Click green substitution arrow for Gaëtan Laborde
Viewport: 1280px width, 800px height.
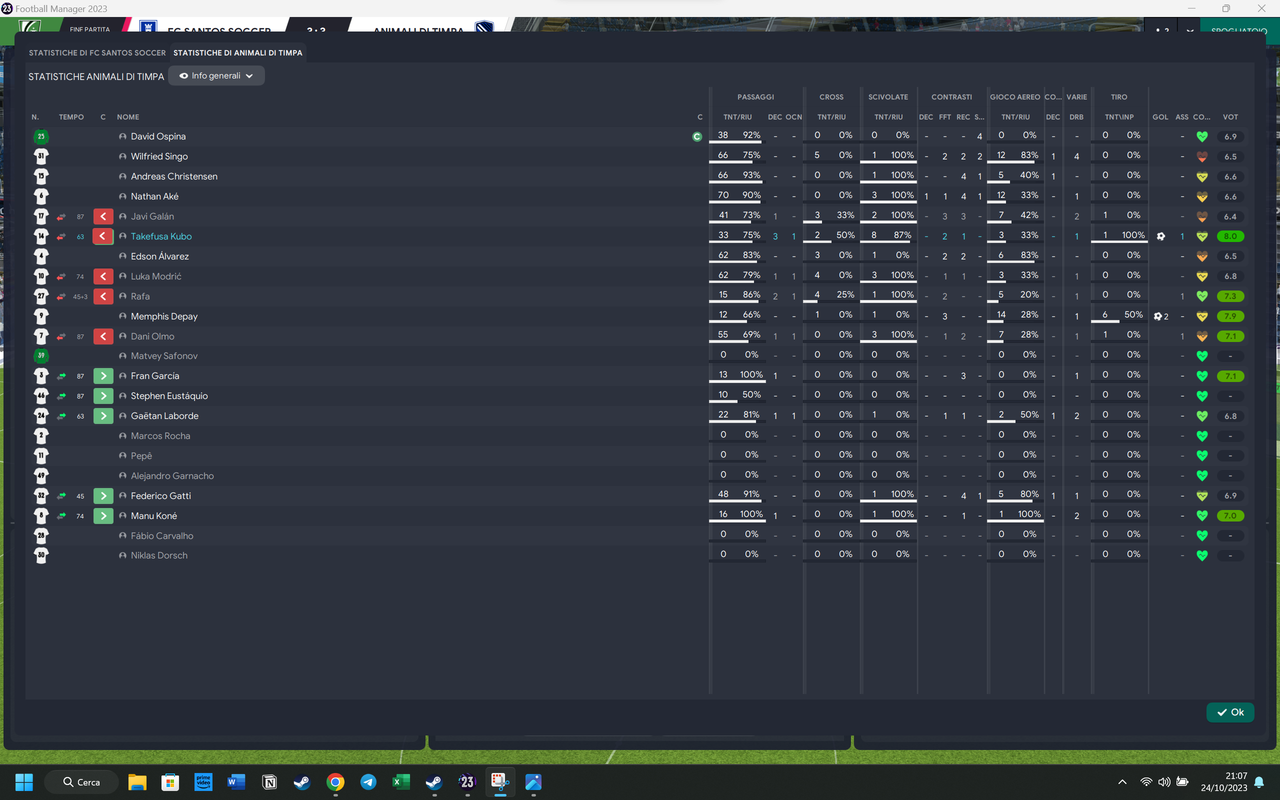pos(102,416)
